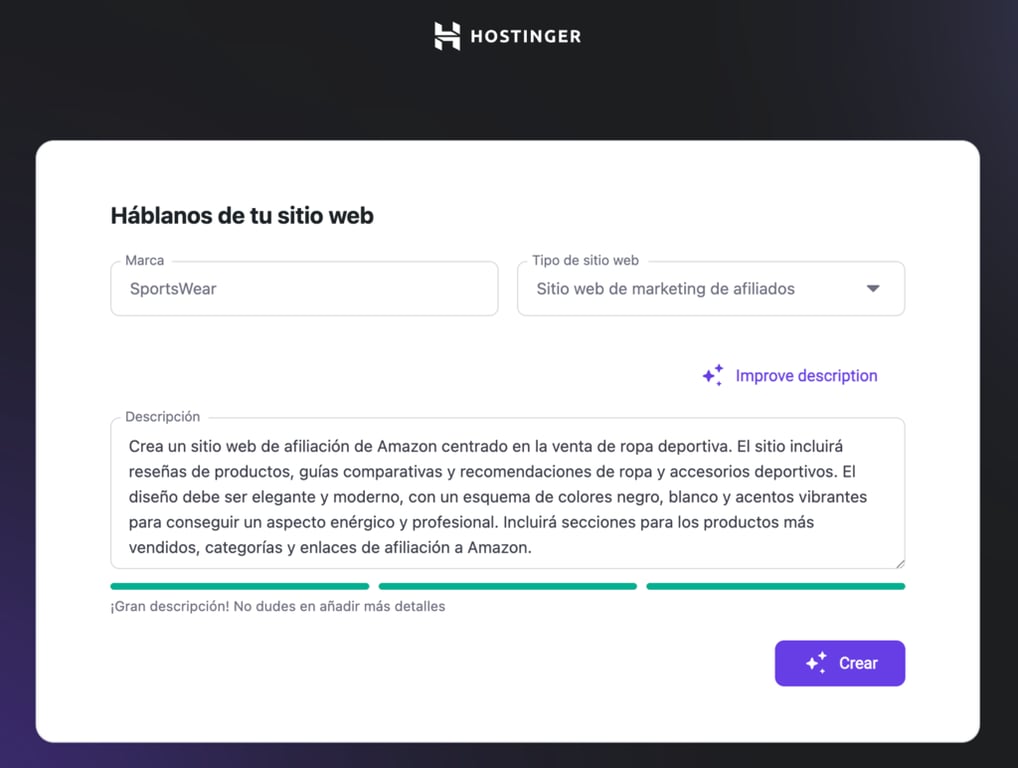Click the '¡Gran descripción!' feedback message
This screenshot has height=768, width=1018.
[x=277, y=606]
